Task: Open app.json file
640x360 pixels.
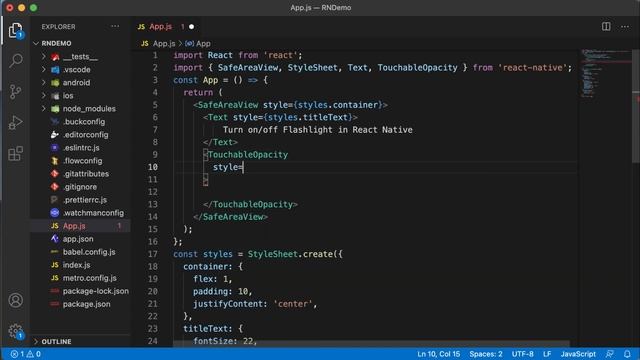Action: pyautogui.click(x=78, y=239)
